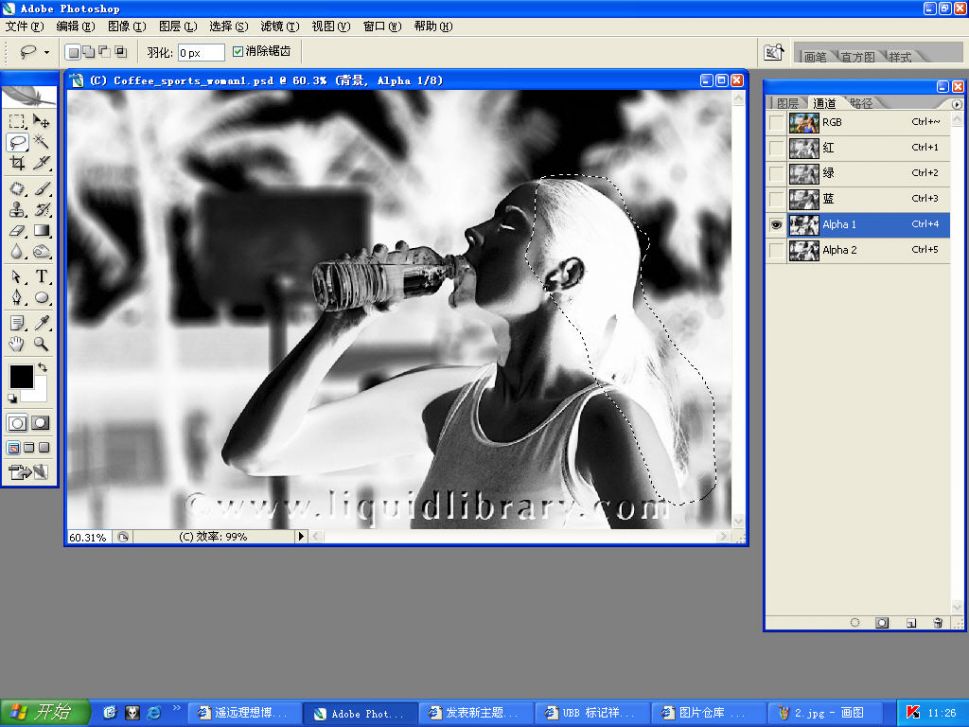Click the Windows 开始 Start button

coord(45,712)
